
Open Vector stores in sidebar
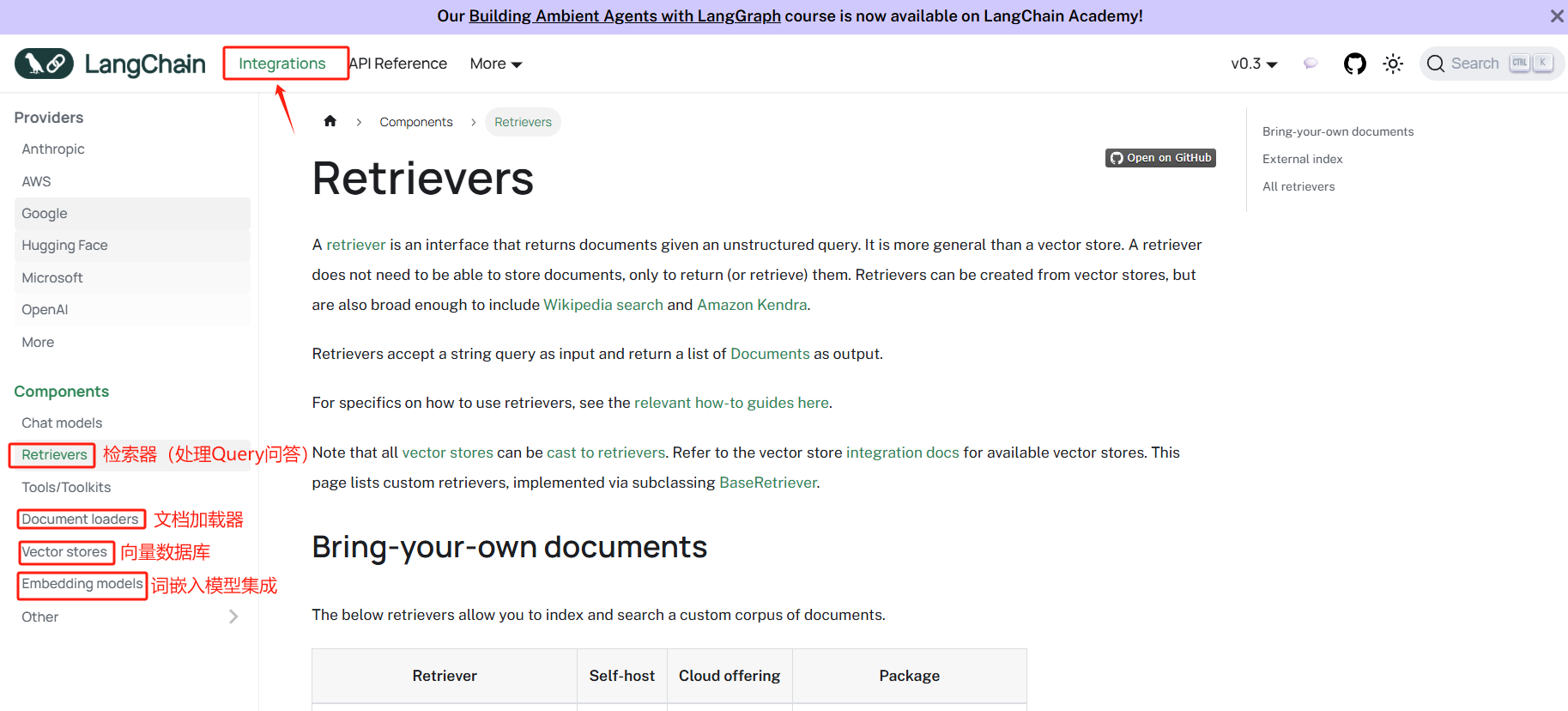click(64, 551)
